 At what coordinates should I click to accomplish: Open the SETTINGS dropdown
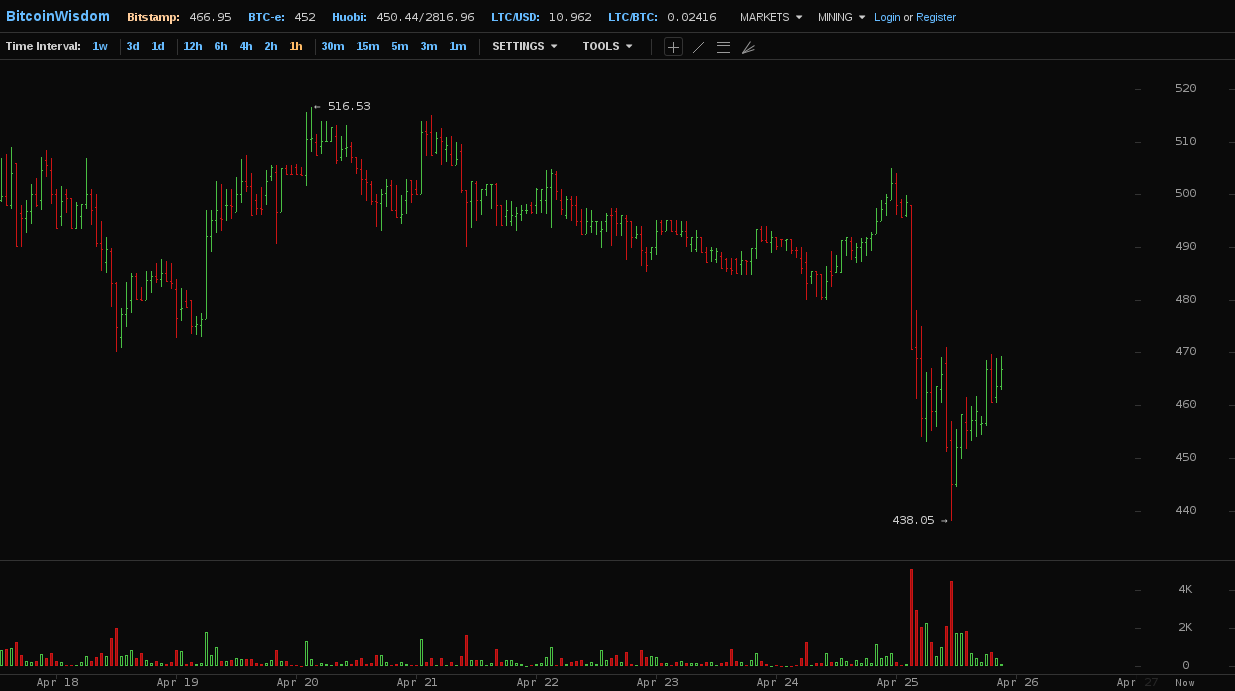click(524, 46)
